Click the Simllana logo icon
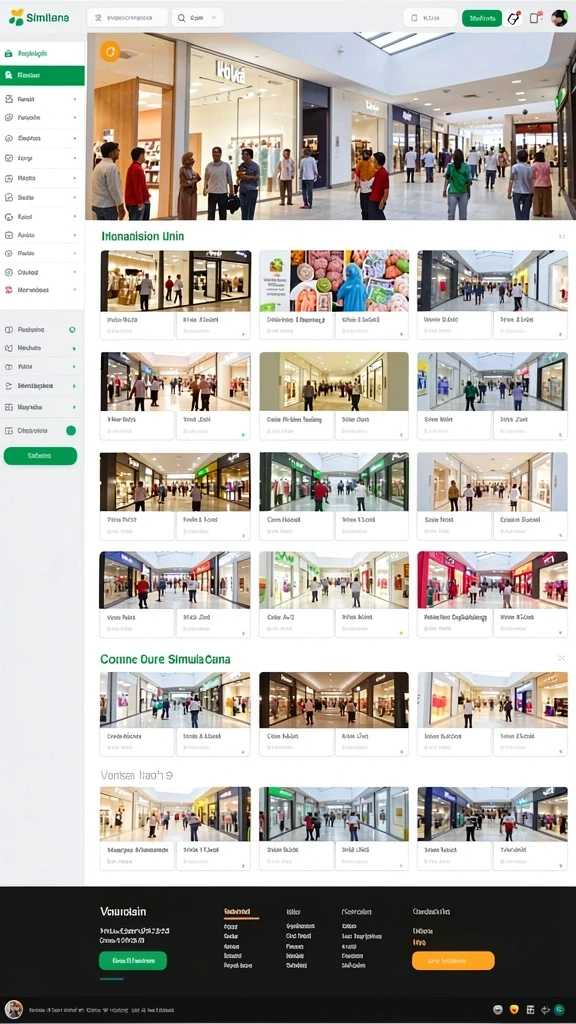 (x=16, y=18)
